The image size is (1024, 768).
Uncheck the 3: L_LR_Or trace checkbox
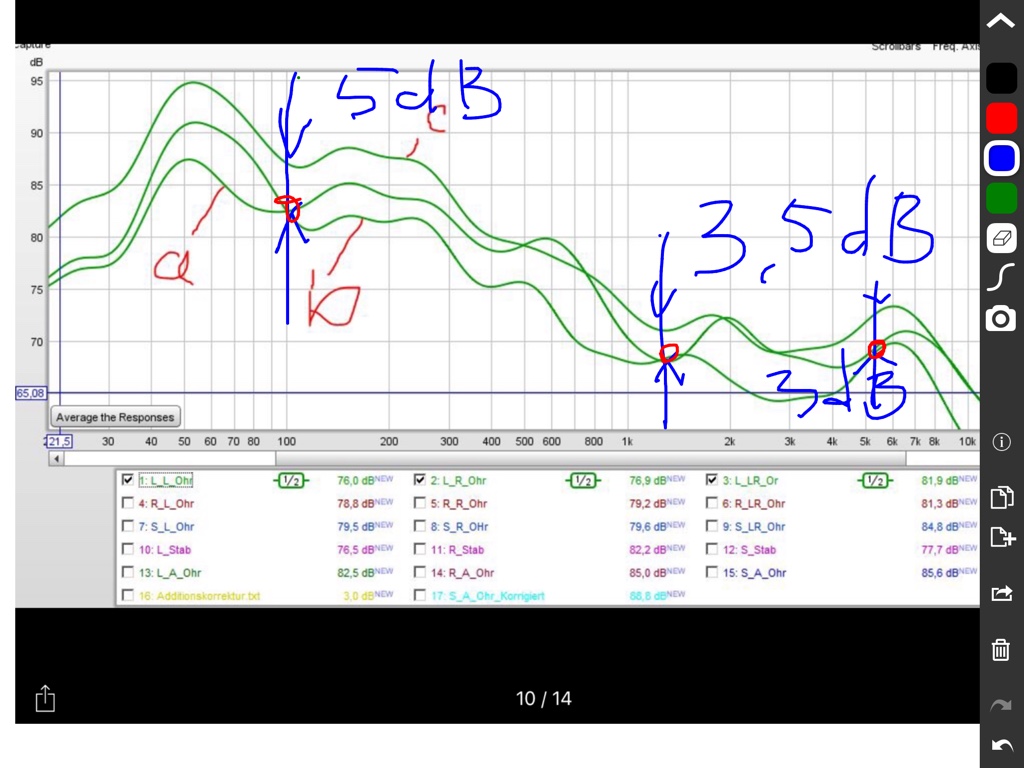click(x=712, y=480)
